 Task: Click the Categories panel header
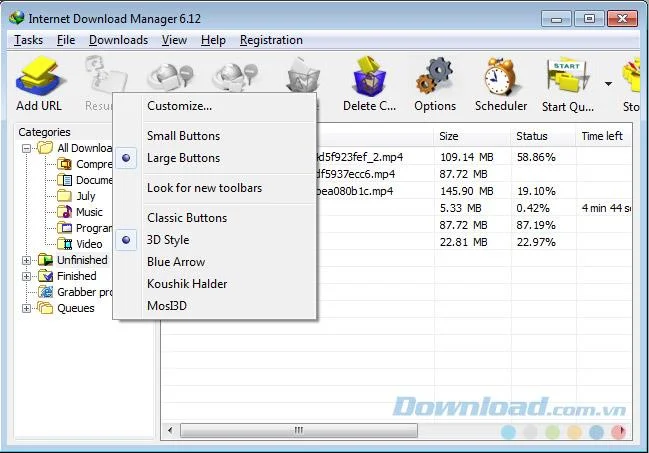pos(44,132)
